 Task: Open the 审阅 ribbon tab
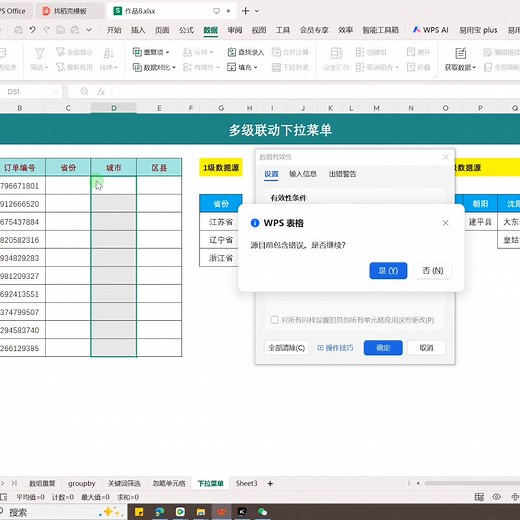coord(235,30)
